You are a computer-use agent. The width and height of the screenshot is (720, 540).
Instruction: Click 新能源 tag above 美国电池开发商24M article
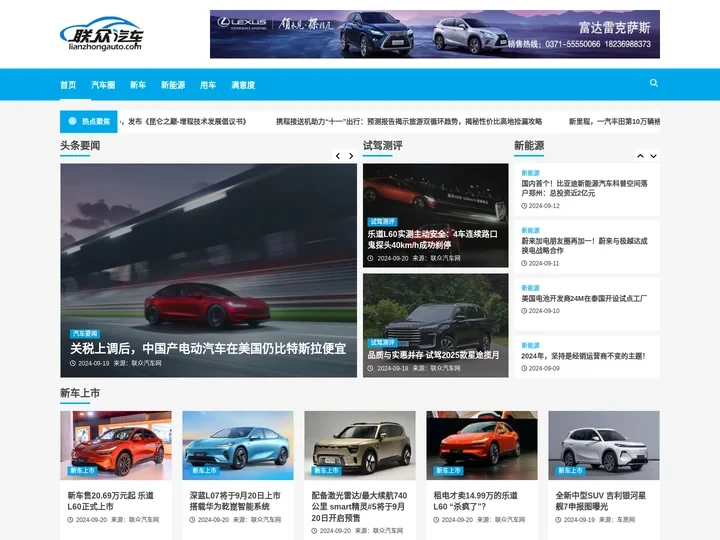click(530, 288)
